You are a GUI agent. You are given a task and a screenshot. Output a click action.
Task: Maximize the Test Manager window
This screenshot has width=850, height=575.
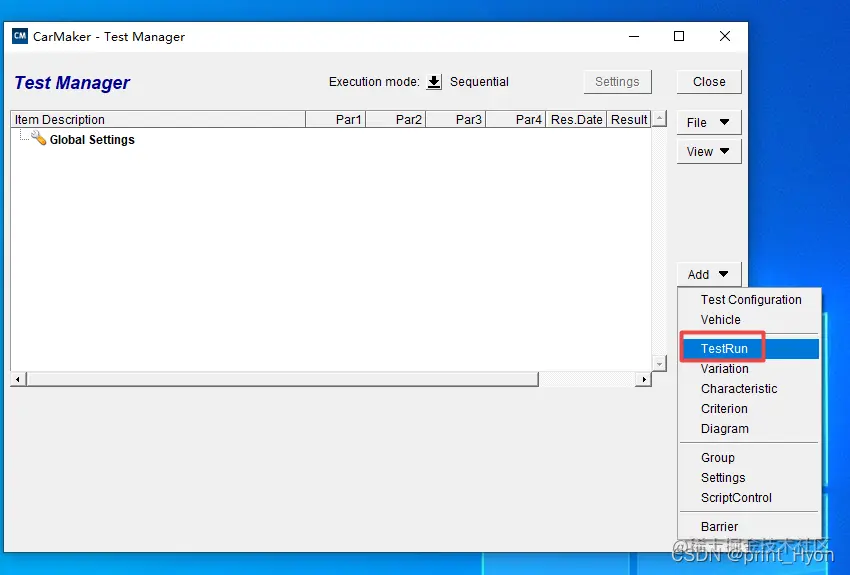(x=679, y=36)
